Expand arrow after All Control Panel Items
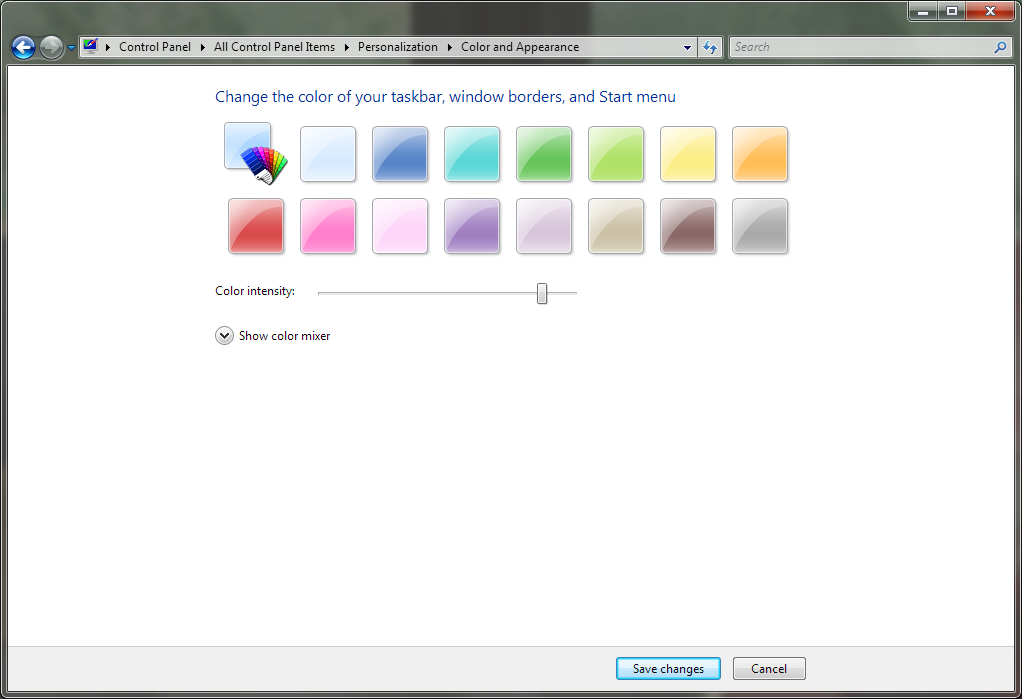Screen dimensions: 1022x699 click(347, 47)
